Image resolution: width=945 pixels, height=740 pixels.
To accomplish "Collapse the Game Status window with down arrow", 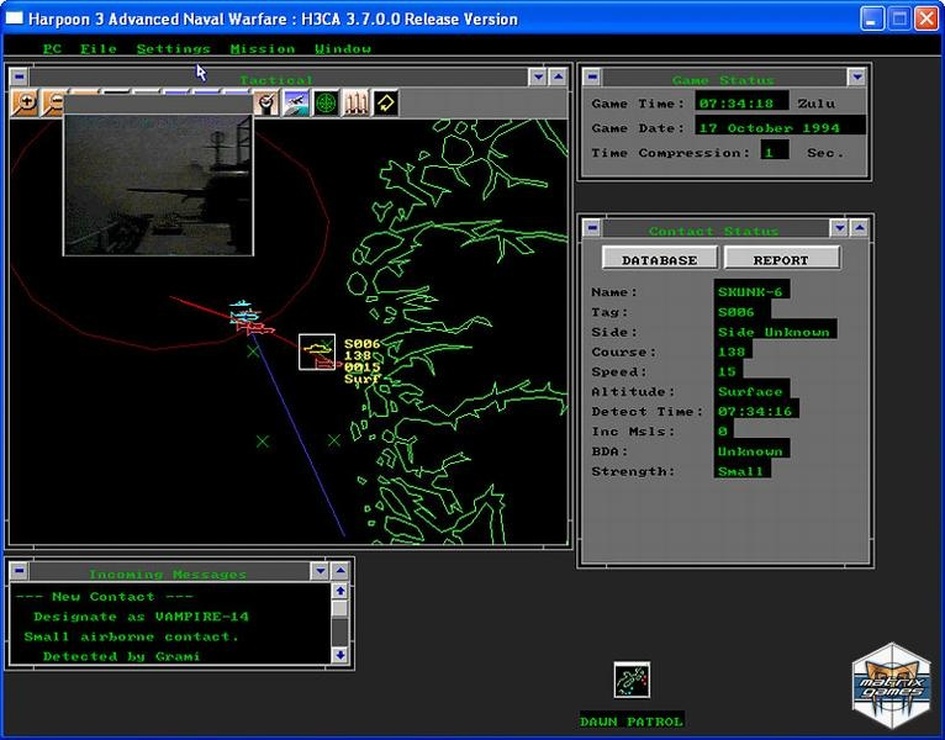I will [856, 77].
